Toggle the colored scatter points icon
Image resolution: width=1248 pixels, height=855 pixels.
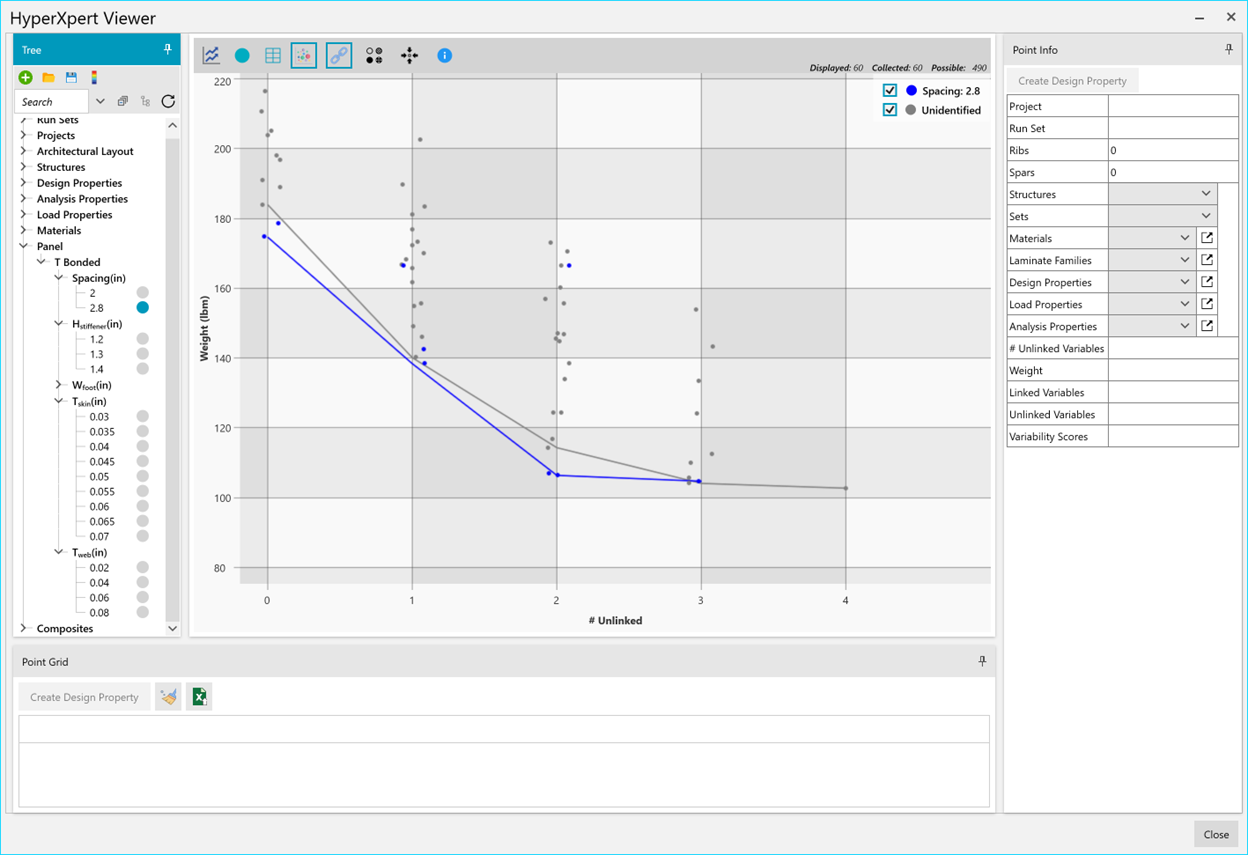tap(304, 56)
